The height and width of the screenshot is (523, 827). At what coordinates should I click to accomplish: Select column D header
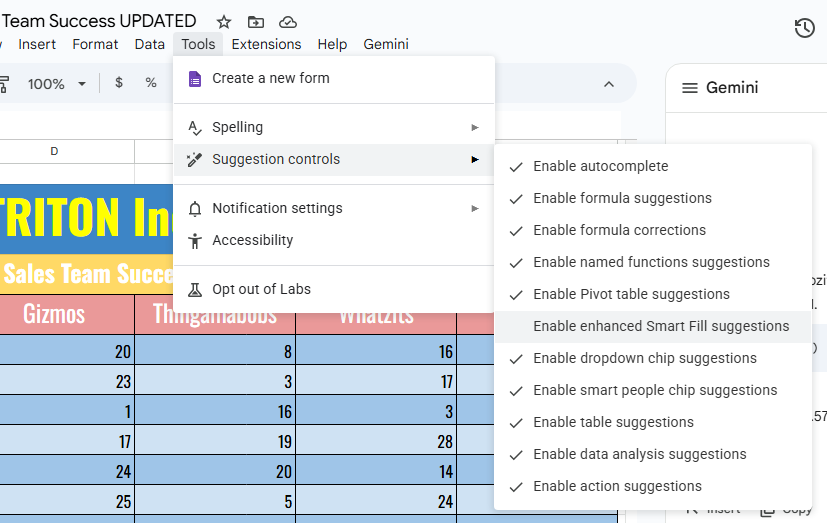[54, 151]
